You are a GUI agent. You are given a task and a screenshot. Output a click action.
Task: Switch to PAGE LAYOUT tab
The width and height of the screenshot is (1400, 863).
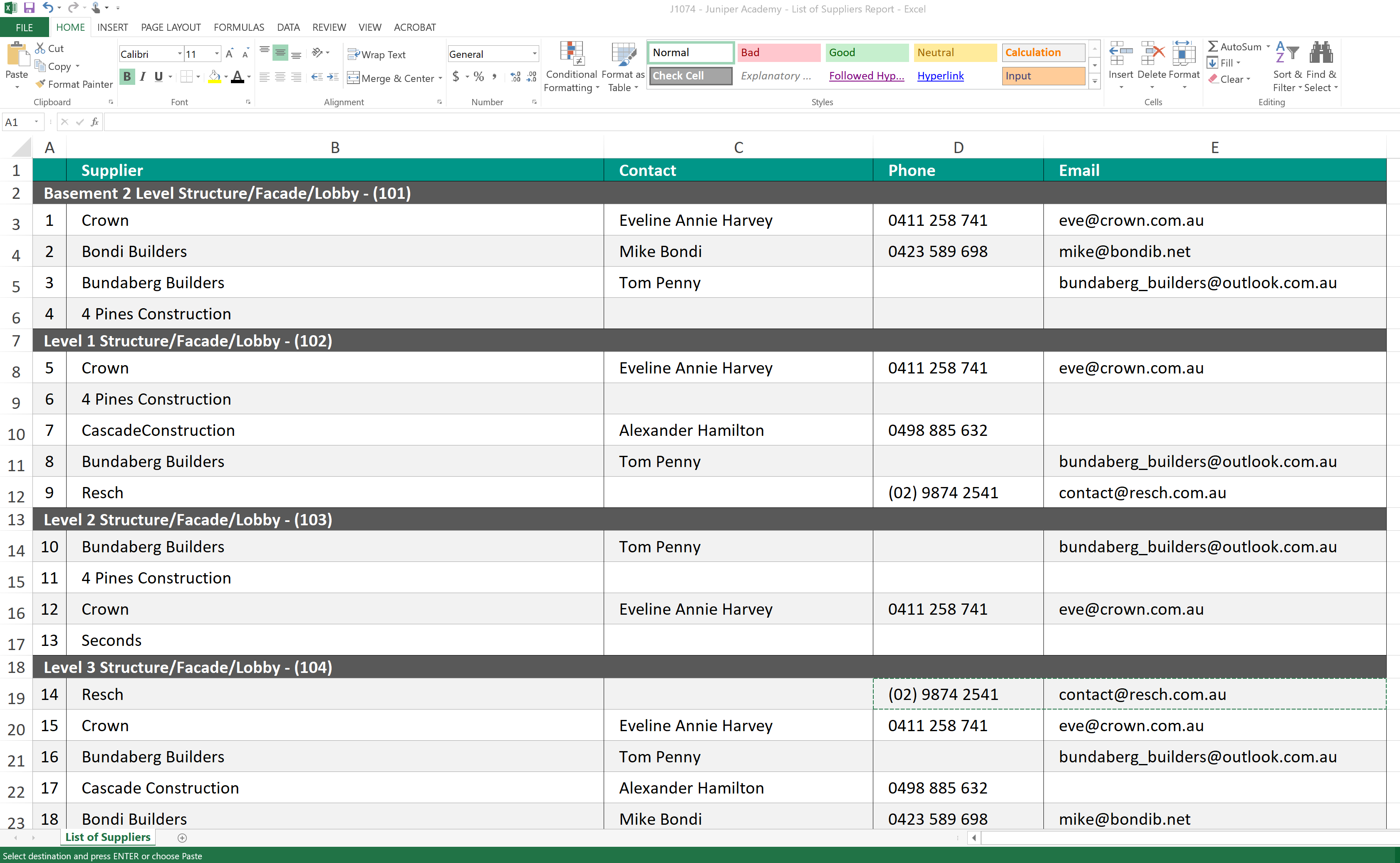[x=171, y=27]
